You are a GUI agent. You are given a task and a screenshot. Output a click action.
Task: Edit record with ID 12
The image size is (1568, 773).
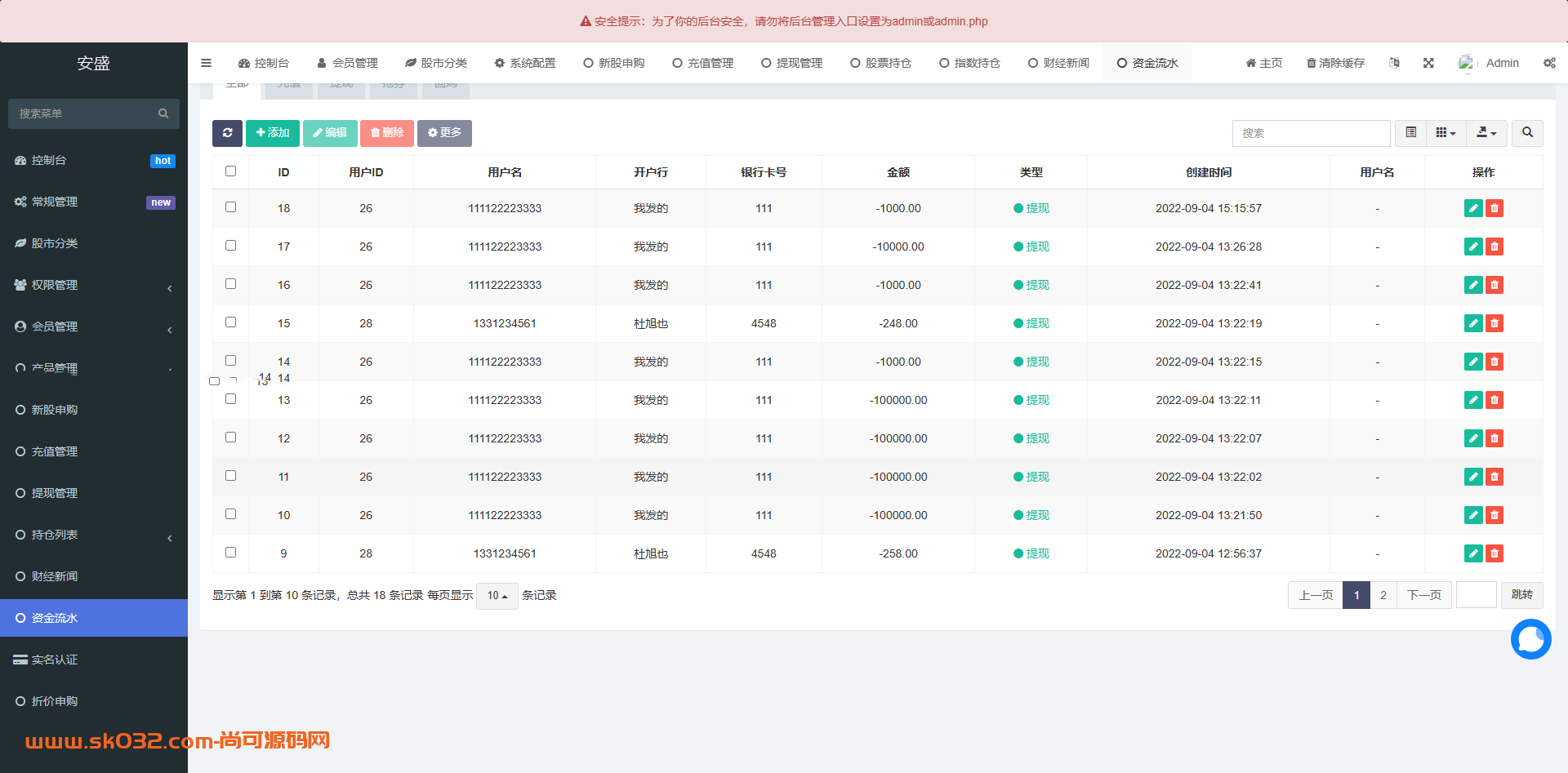point(1473,438)
